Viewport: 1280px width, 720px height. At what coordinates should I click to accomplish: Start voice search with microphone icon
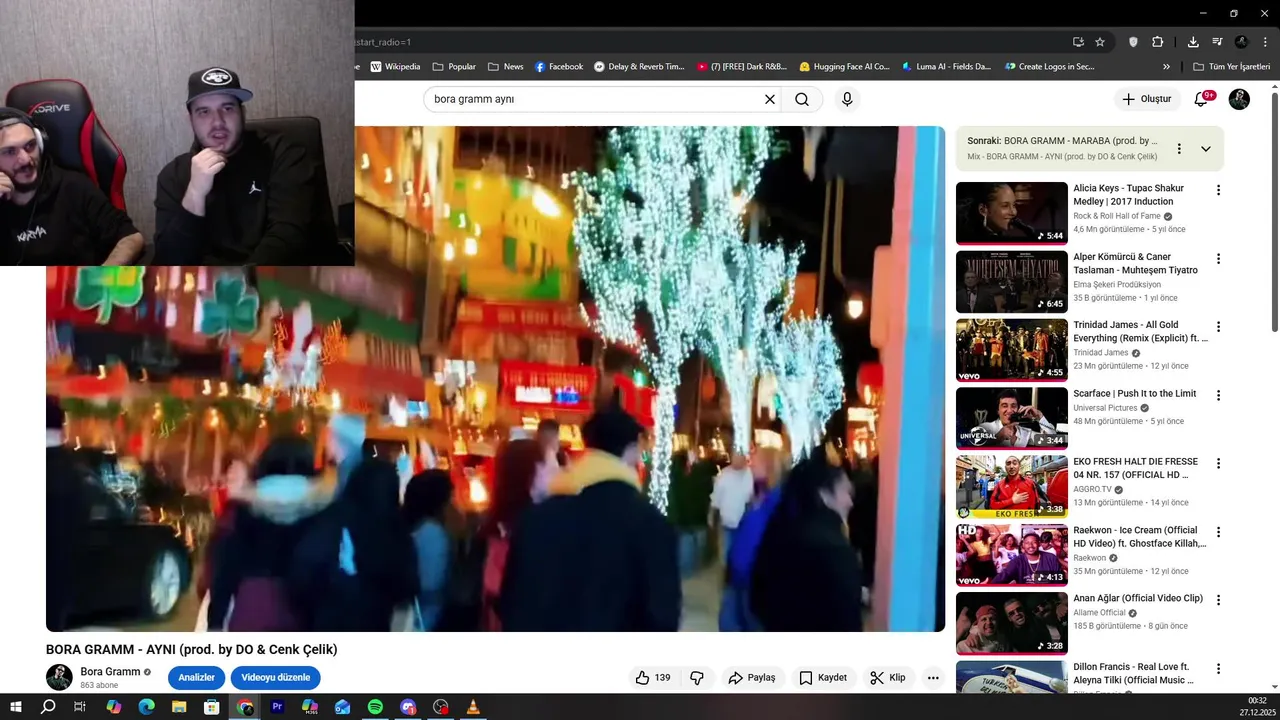click(847, 99)
